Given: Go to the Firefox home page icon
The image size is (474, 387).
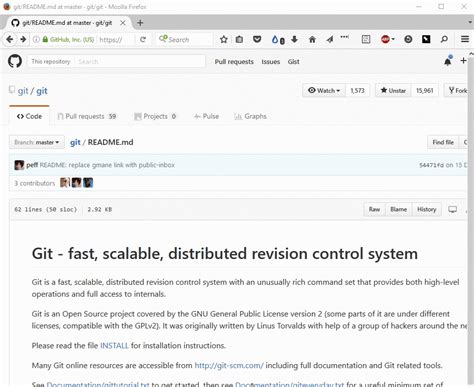Looking at the screenshot, I should point(312,39).
